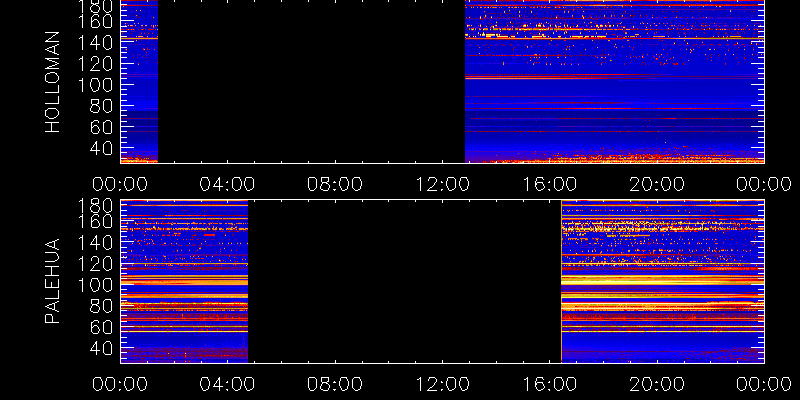Select the 140 tick label on HOLLOMAN axis
Viewport: 800px width, 400px height.
96,43
